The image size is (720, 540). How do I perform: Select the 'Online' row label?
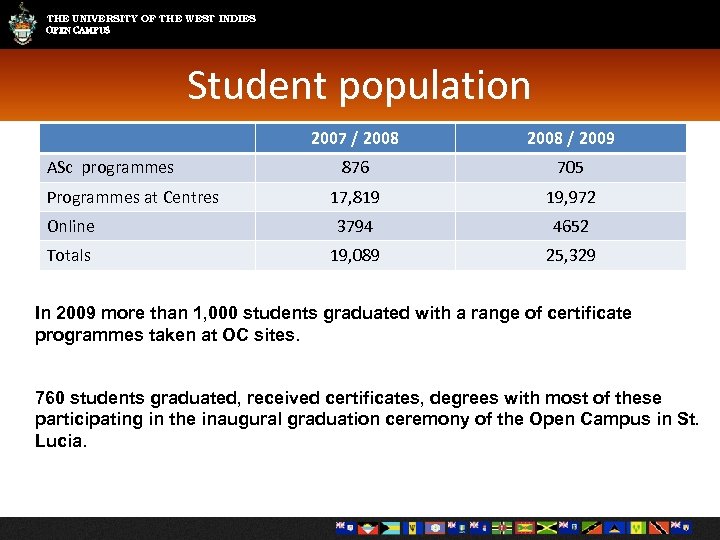[x=71, y=226]
